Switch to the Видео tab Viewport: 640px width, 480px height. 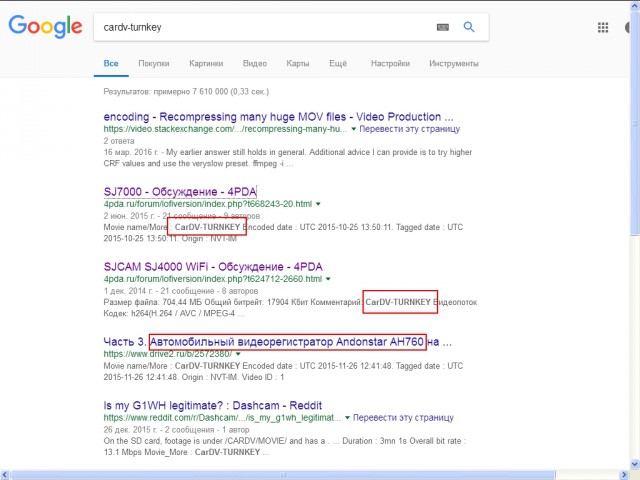(x=255, y=63)
